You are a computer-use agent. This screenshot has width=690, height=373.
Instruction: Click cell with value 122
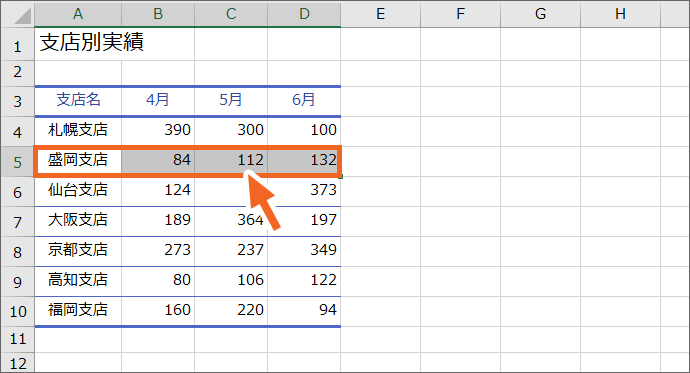tap(304, 281)
